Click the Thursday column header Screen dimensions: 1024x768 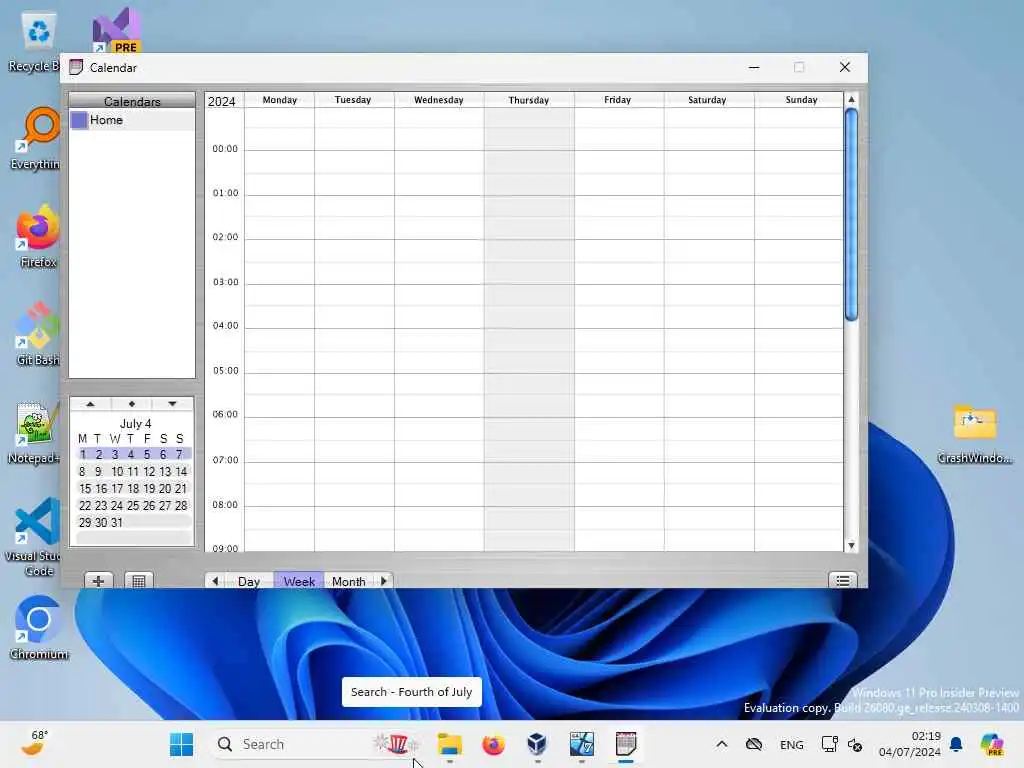529,100
